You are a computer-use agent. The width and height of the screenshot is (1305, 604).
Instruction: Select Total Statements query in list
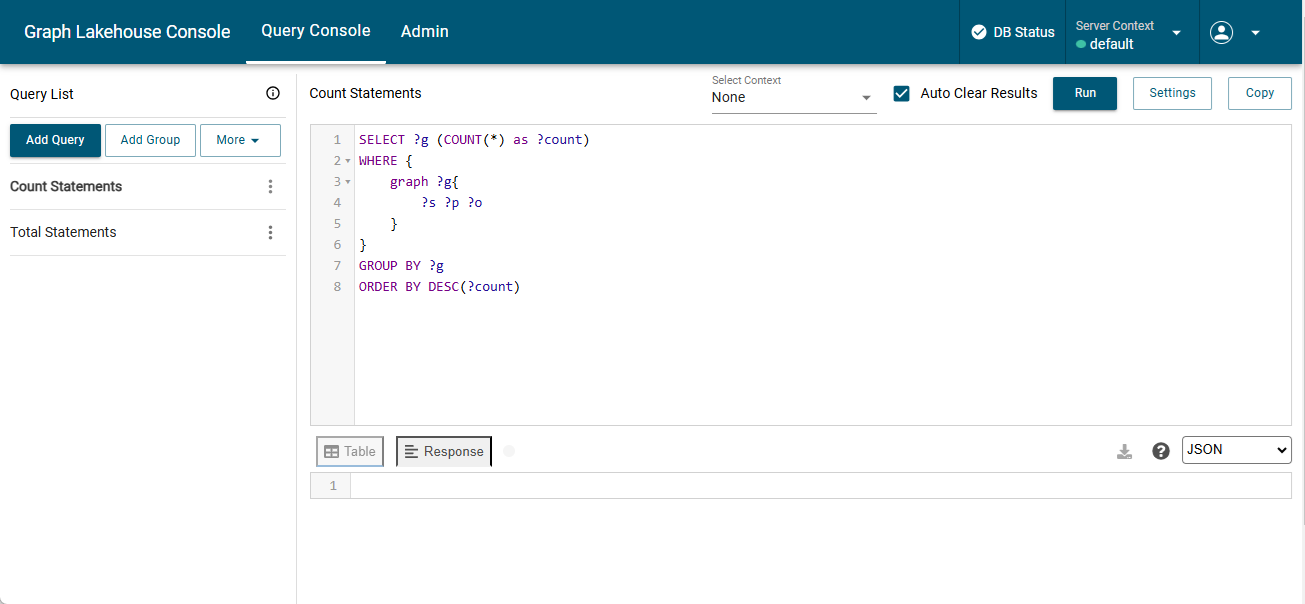(x=63, y=233)
